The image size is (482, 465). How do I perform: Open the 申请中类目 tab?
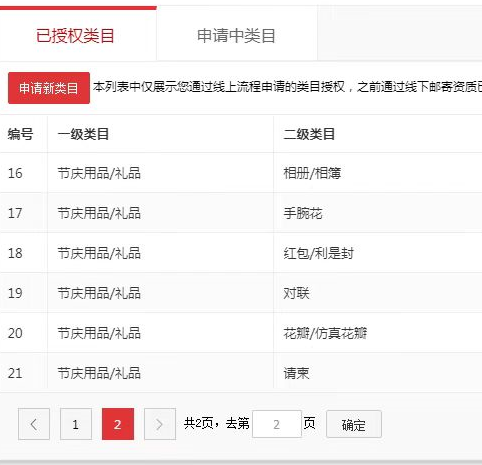[x=236, y=35]
